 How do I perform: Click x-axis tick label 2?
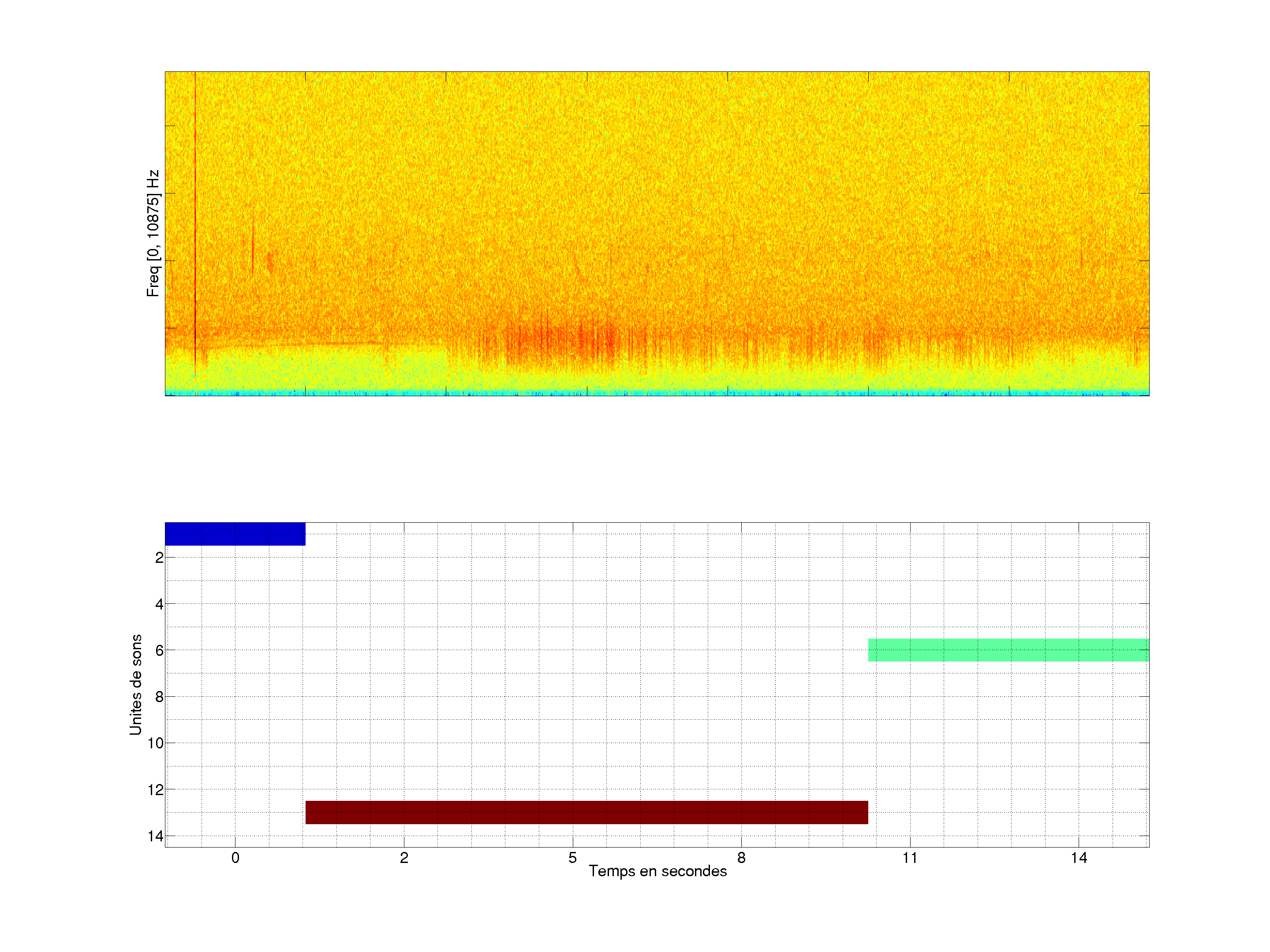(x=404, y=858)
